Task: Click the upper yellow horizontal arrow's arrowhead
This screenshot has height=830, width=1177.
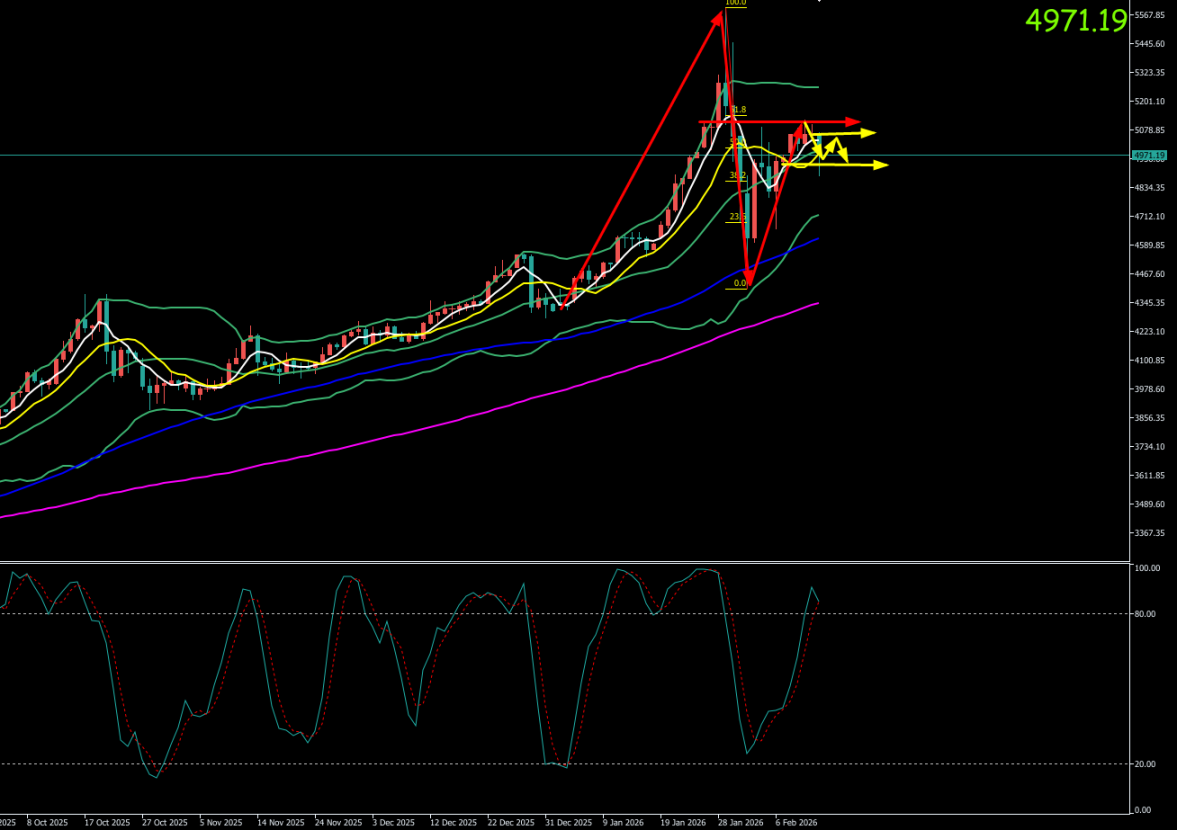Action: pyautogui.click(x=870, y=132)
